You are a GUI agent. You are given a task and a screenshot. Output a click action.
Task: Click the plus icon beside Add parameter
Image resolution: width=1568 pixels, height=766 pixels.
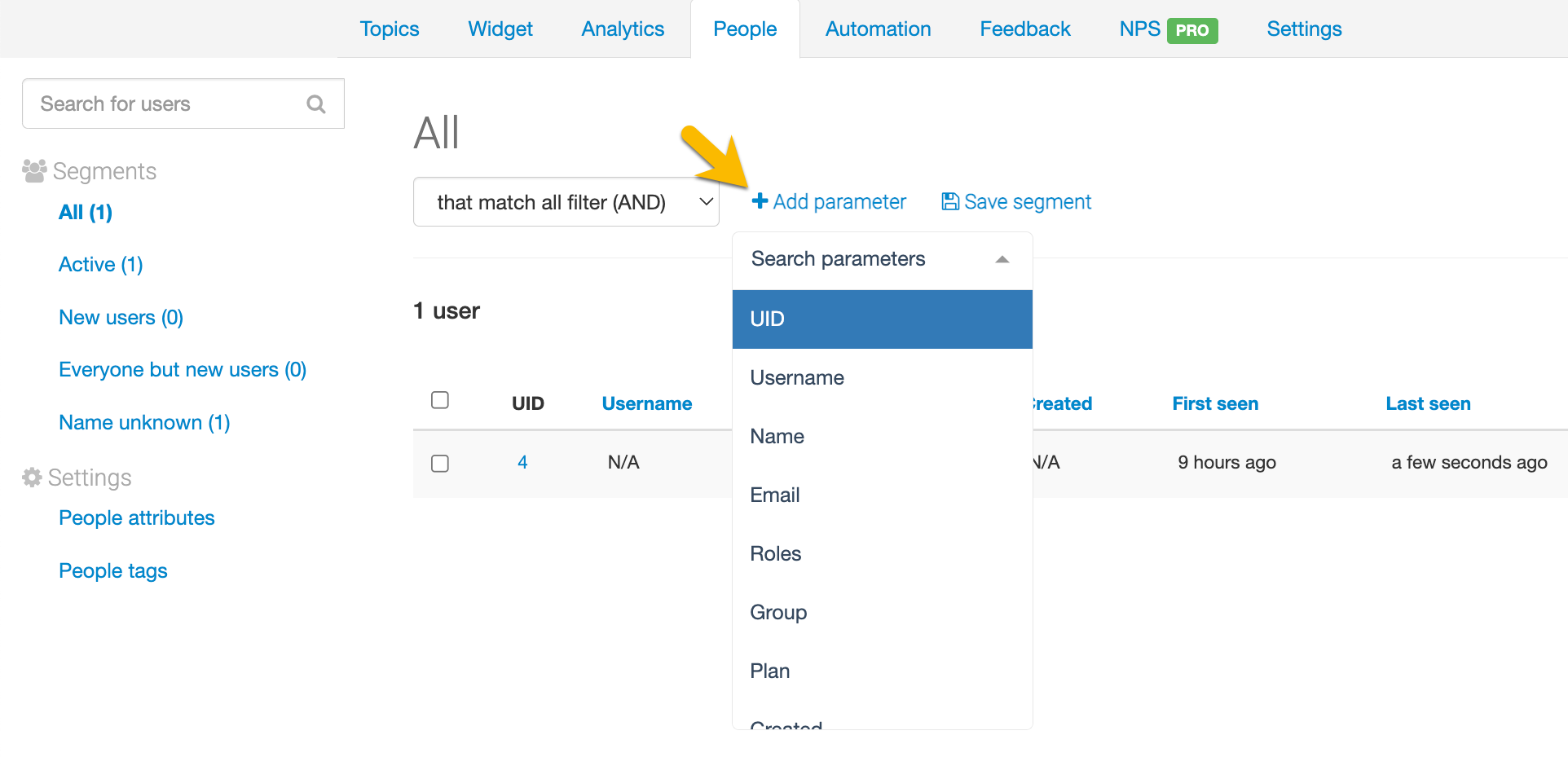(760, 201)
